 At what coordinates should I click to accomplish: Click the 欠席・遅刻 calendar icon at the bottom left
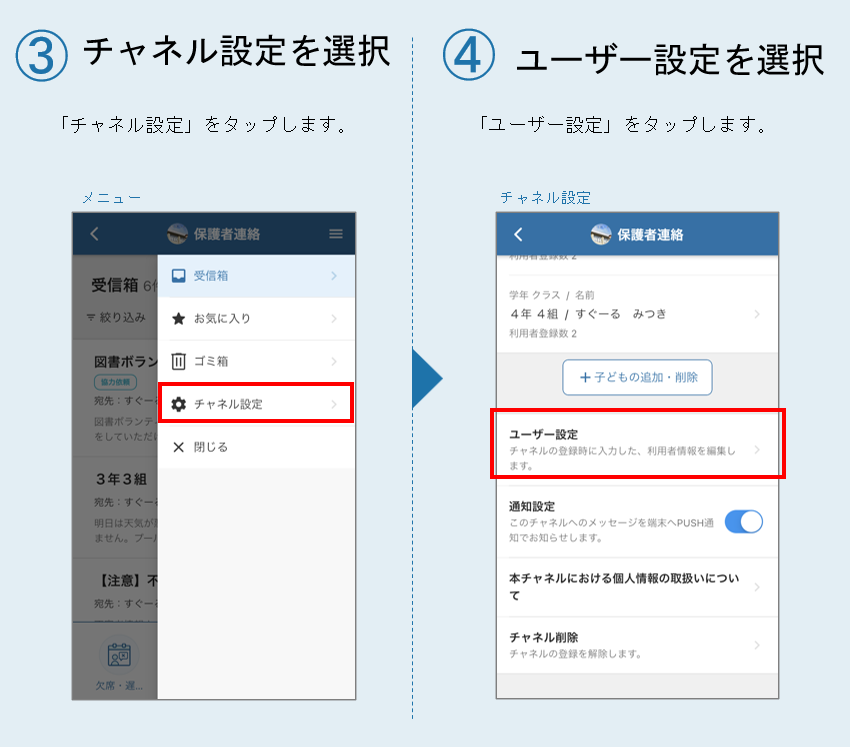click(119, 654)
